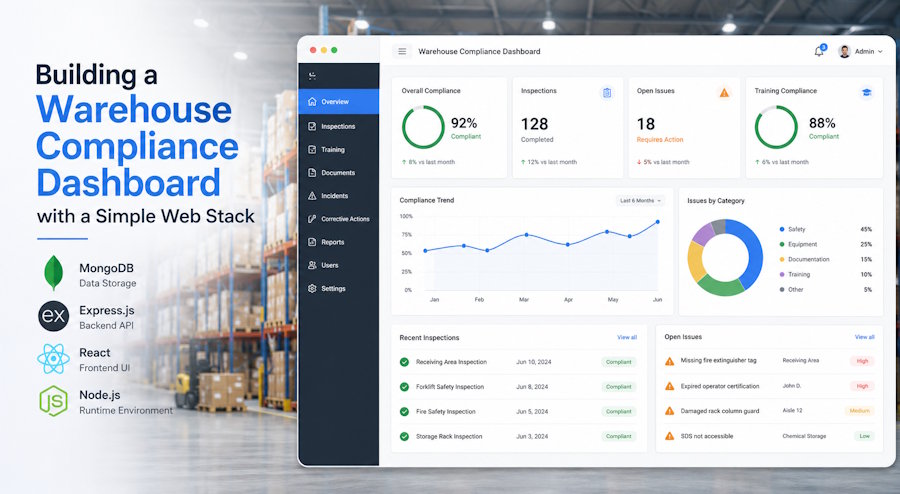
Task: Open SDS not accessible issue
Action: click(769, 436)
